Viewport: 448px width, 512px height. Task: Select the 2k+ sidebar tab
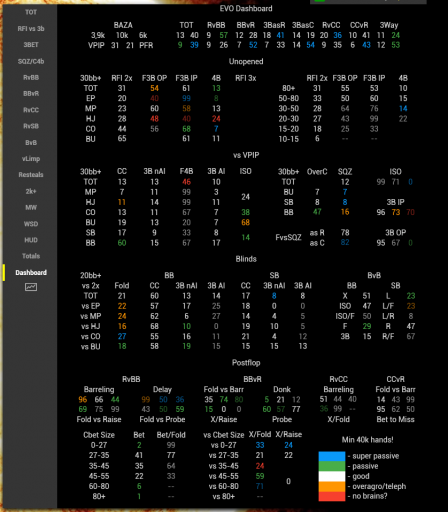pos(31,191)
